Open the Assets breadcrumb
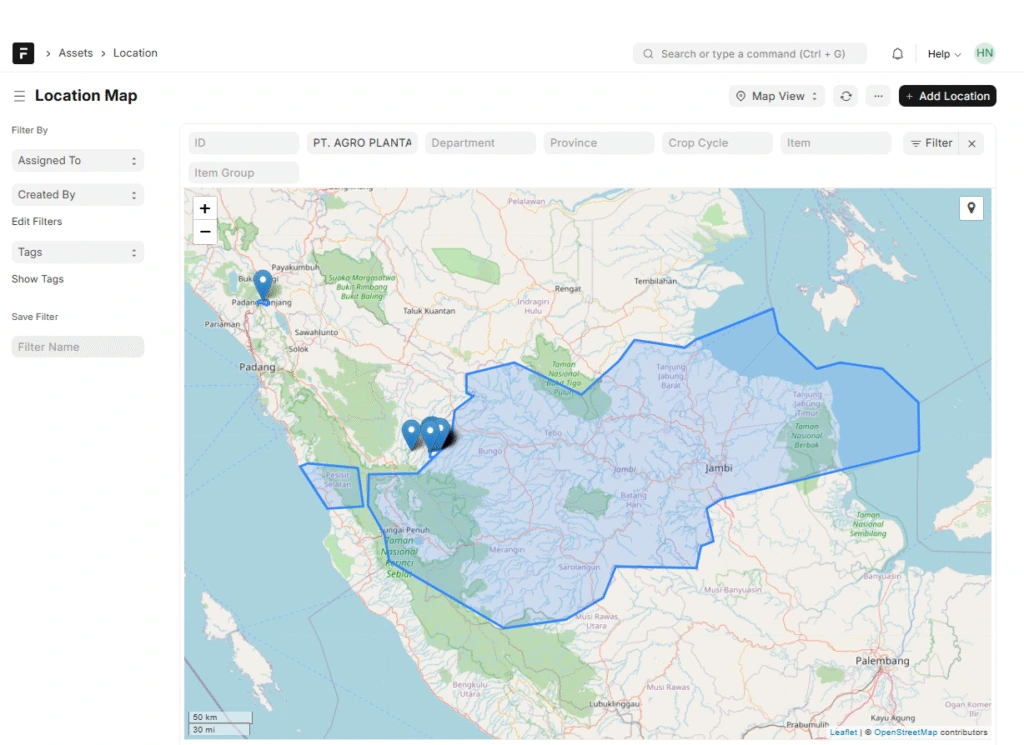The width and height of the screenshot is (1024, 745). pyautogui.click(x=76, y=53)
